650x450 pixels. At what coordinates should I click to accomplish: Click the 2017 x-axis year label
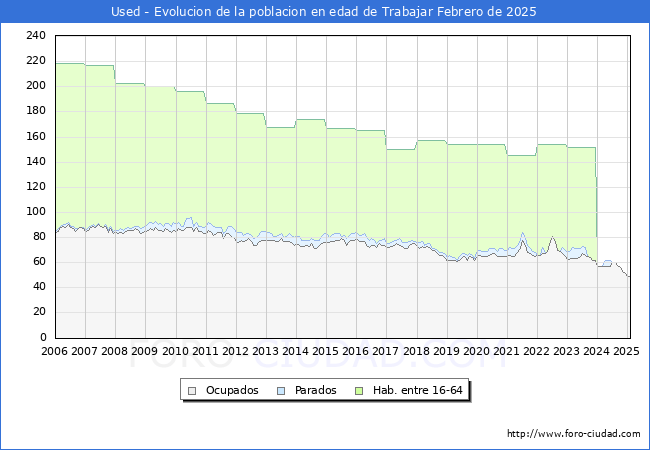click(386, 351)
